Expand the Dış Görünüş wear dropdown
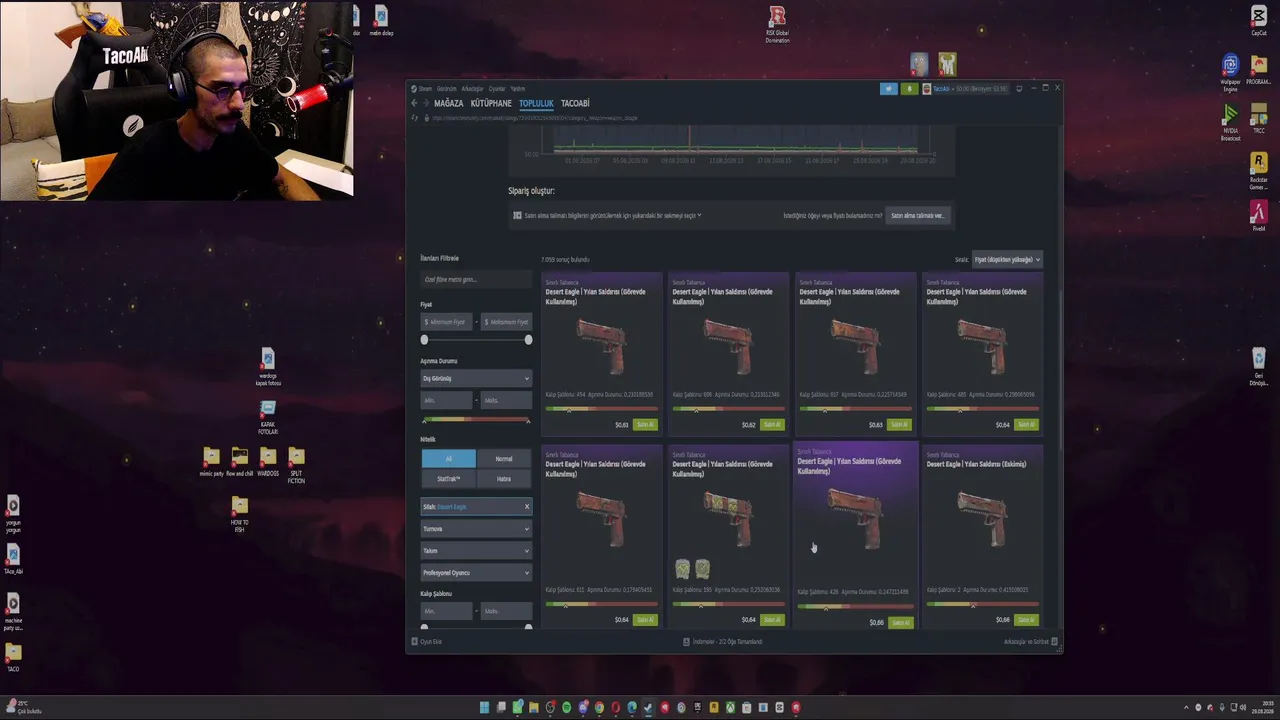This screenshot has height=720, width=1280. pos(476,378)
